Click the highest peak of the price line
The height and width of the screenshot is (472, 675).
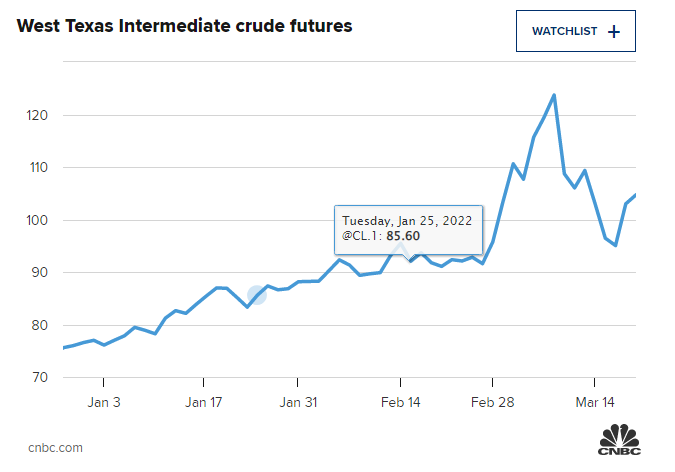pyautogui.click(x=554, y=96)
